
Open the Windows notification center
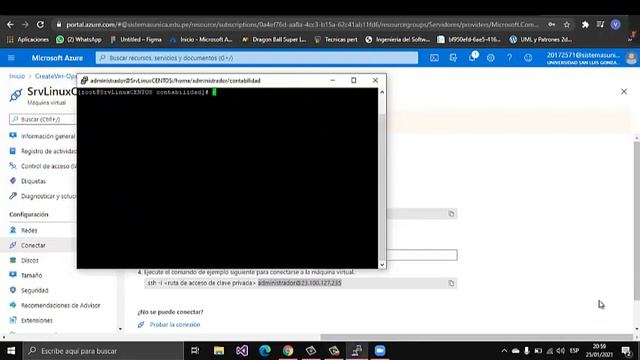click(626, 351)
